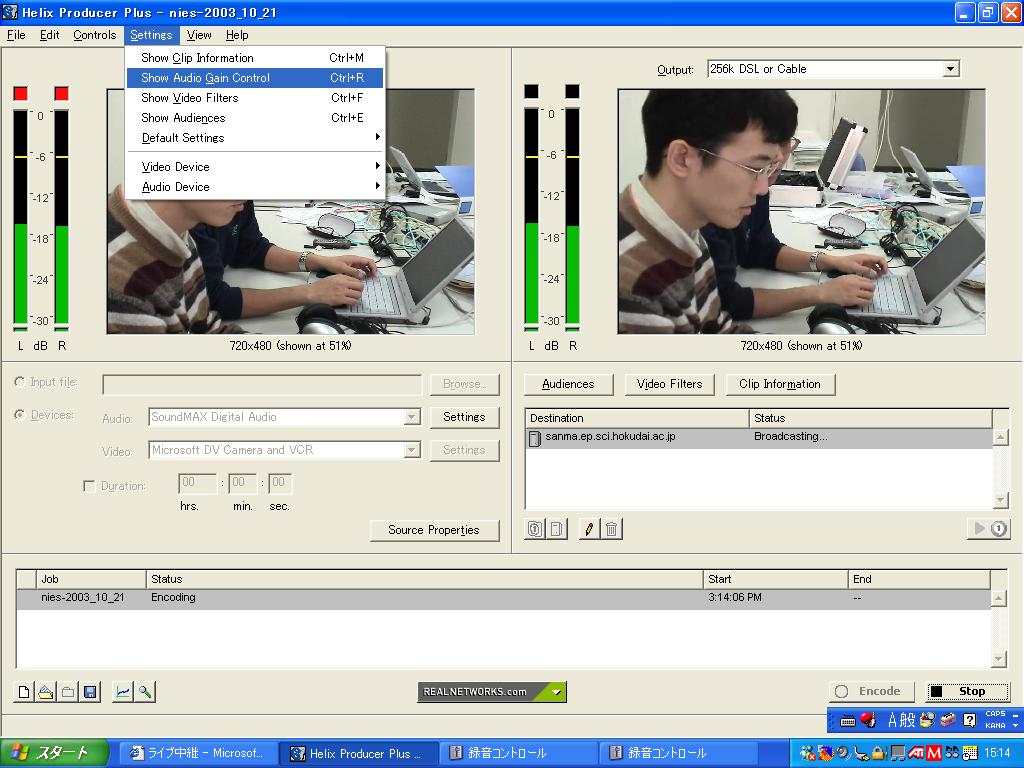Click the wrench preferences icon
This screenshot has height=768, width=1024.
[x=145, y=691]
